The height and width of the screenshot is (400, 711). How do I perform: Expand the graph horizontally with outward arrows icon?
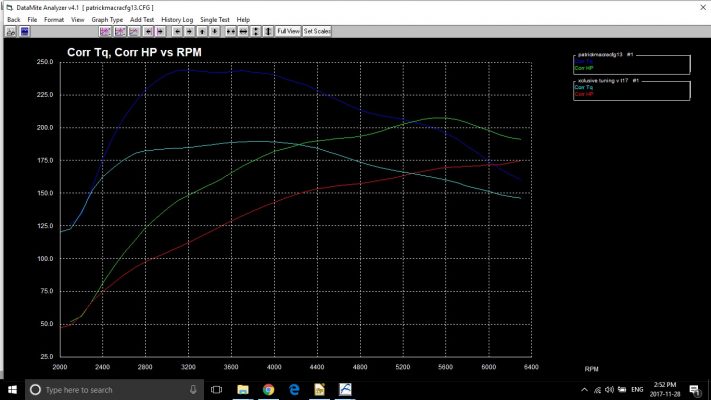pyautogui.click(x=243, y=31)
